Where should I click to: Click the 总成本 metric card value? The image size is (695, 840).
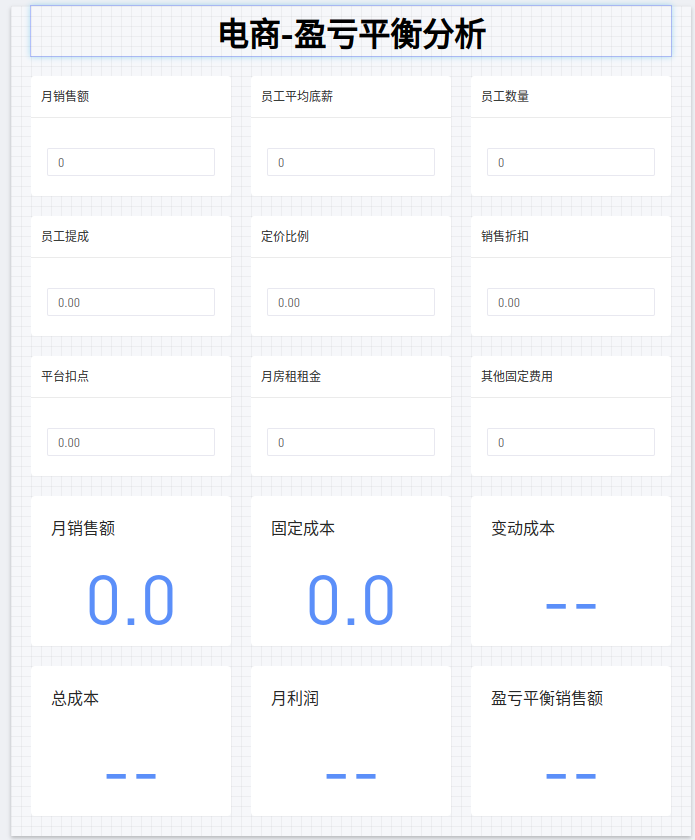(x=131, y=776)
